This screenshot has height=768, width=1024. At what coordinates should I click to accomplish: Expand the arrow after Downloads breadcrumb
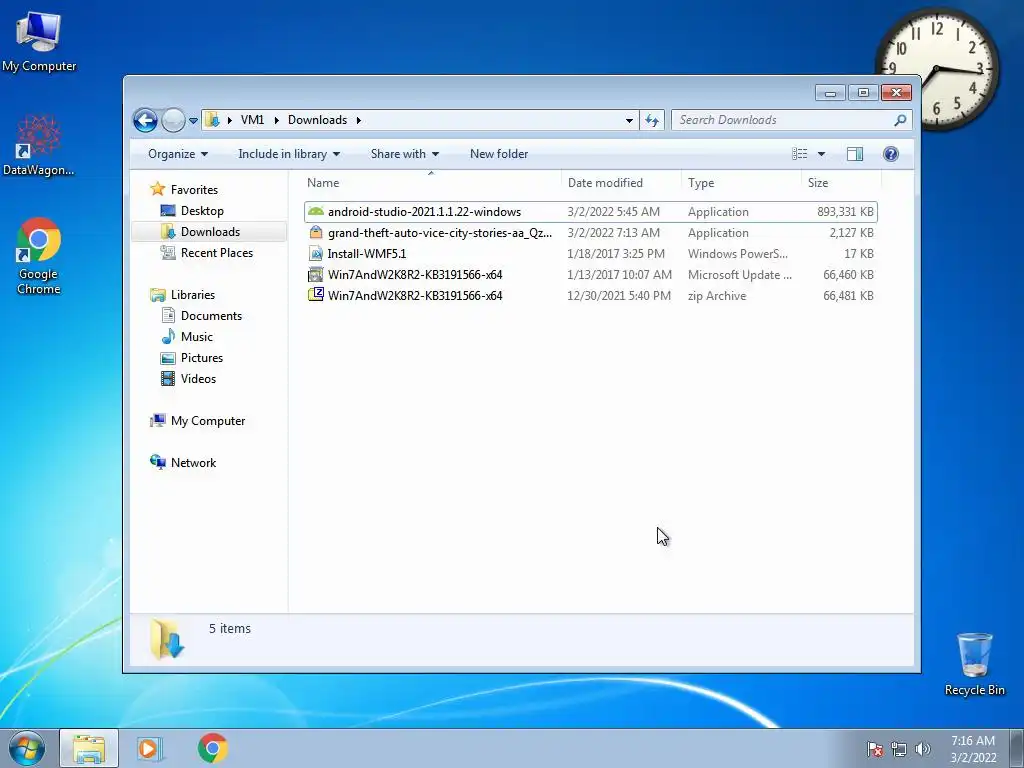[359, 120]
